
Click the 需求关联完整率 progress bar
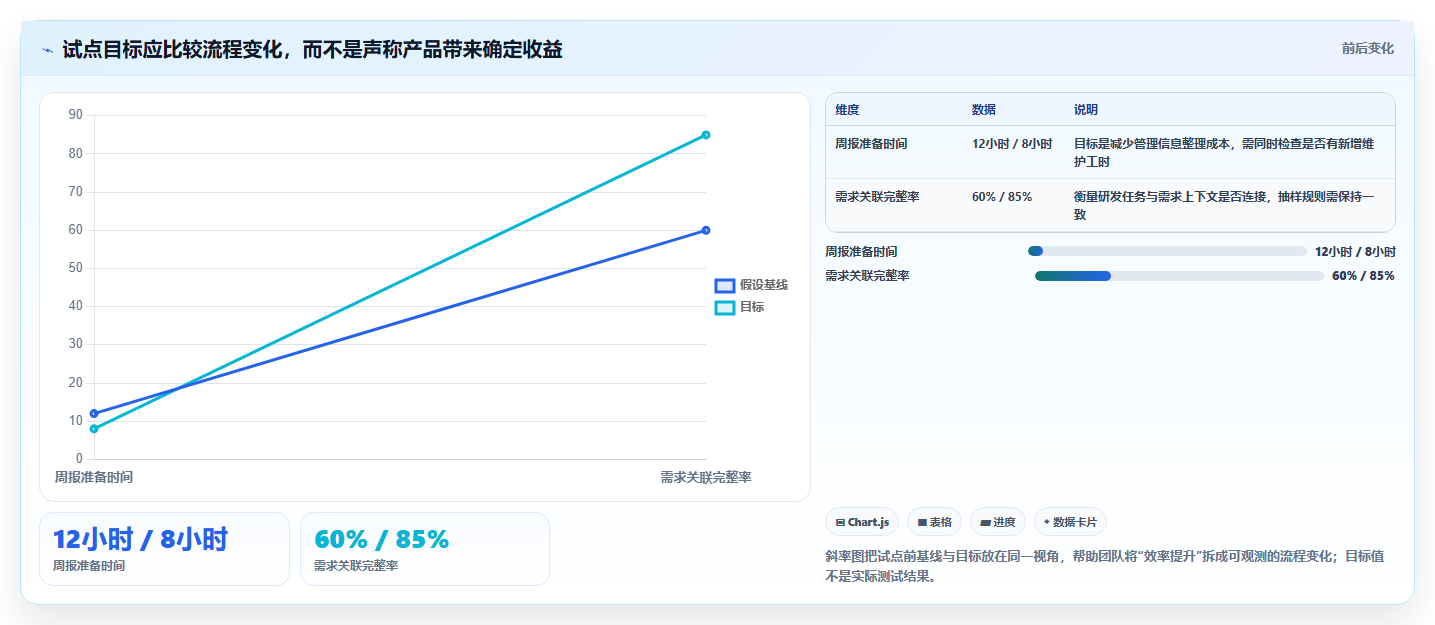coord(1179,276)
